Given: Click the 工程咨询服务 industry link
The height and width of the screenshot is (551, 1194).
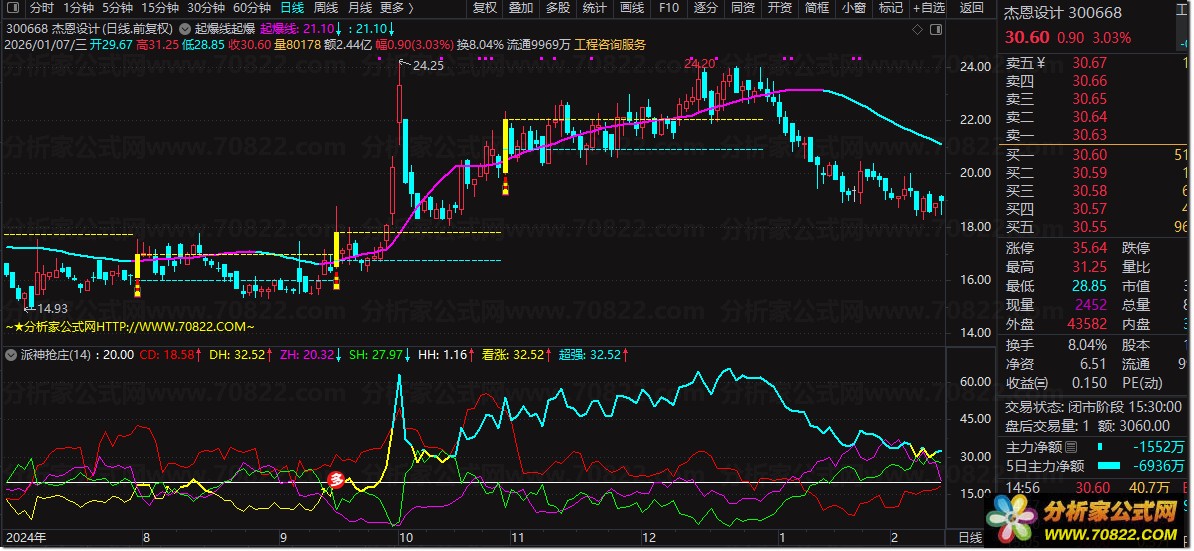Looking at the screenshot, I should coord(610,44).
